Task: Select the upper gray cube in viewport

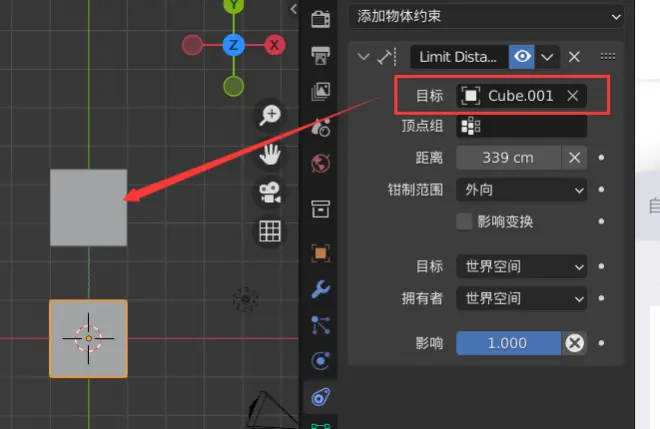Action: pyautogui.click(x=88, y=208)
